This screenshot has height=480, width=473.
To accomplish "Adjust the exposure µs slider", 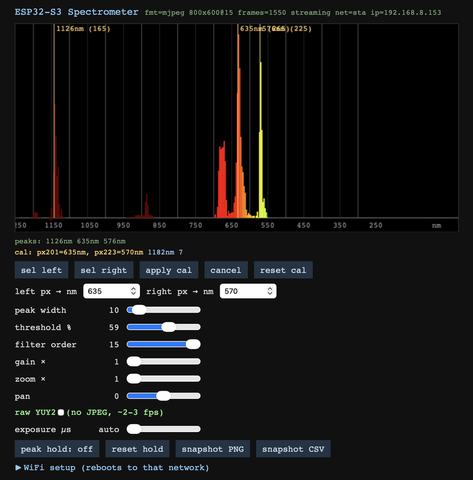I will coord(164,429).
